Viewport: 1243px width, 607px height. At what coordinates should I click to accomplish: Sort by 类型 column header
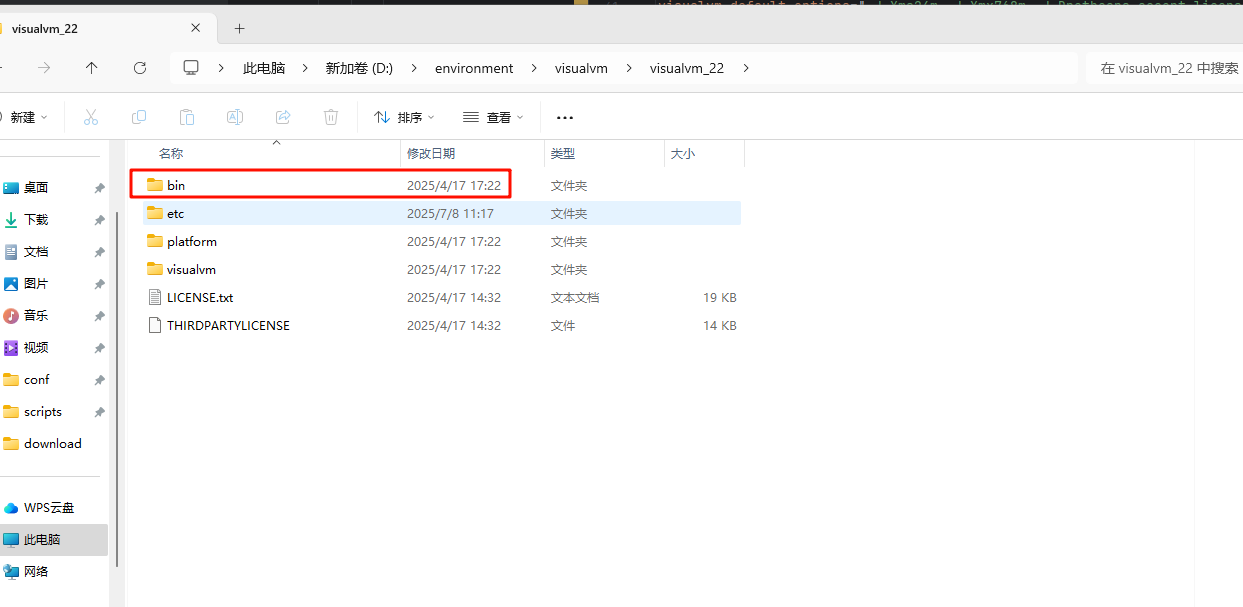point(563,153)
